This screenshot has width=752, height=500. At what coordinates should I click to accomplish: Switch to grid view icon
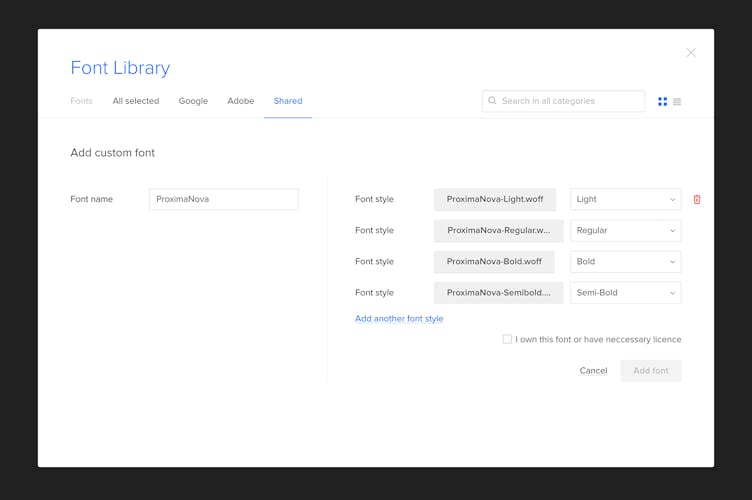pos(662,101)
